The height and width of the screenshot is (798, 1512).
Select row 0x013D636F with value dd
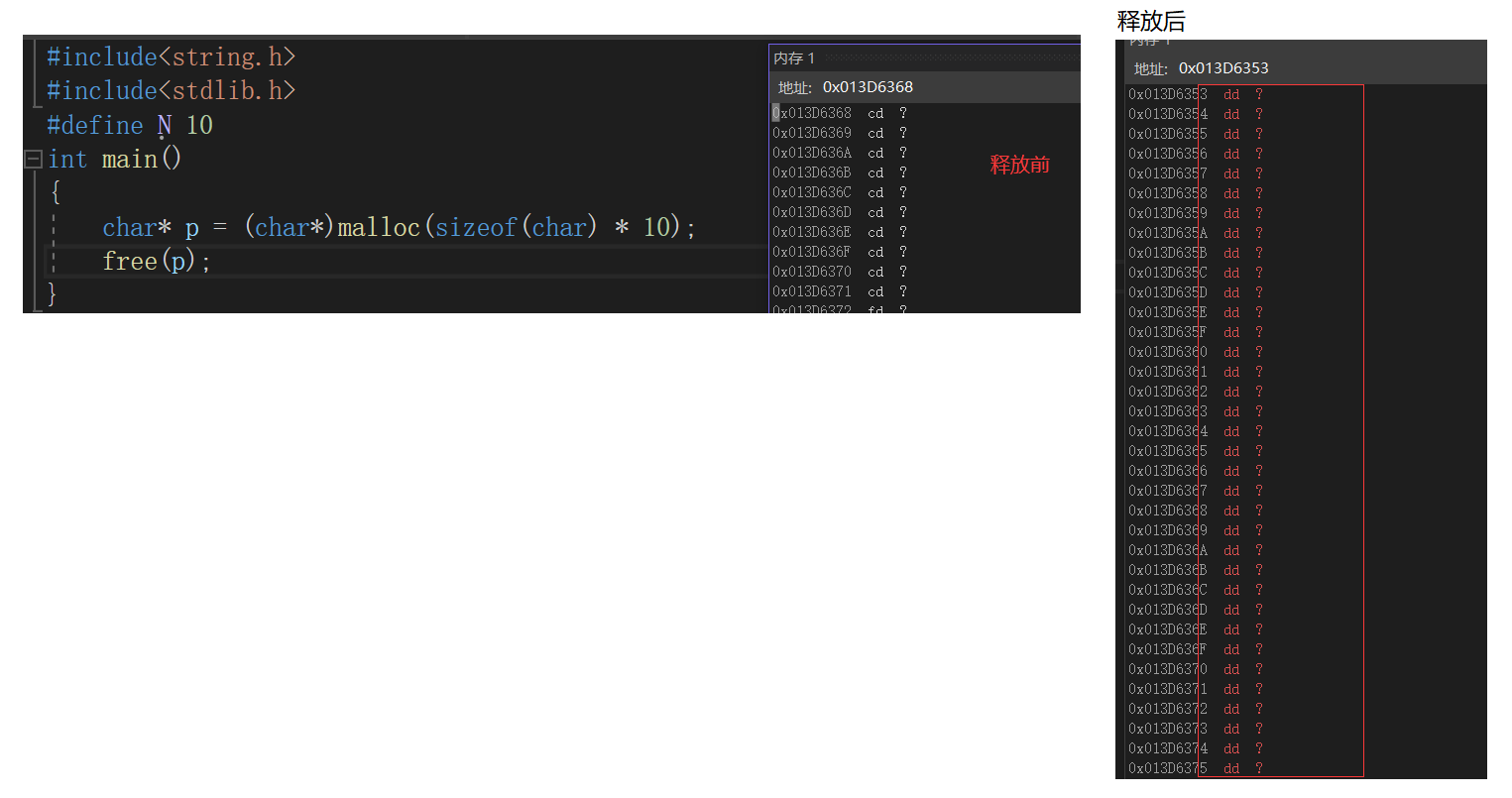(1196, 649)
